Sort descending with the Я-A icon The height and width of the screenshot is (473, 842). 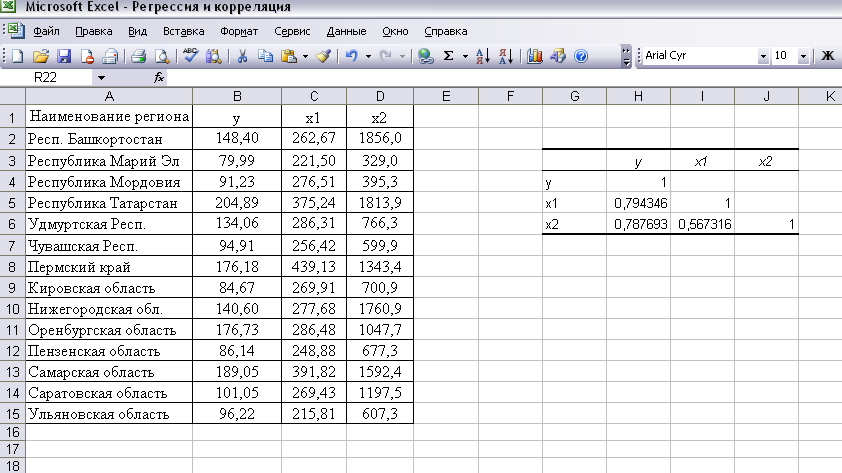click(506, 56)
